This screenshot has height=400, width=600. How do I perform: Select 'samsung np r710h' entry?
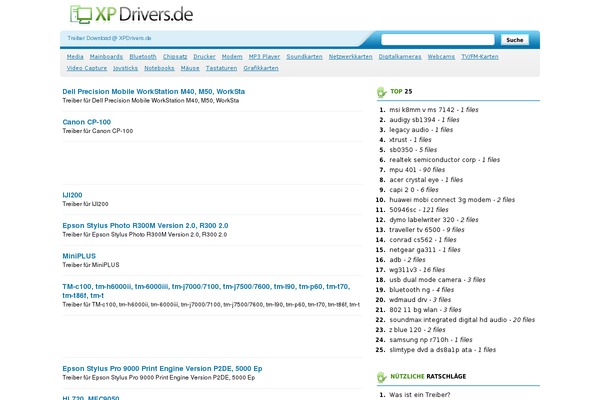click(419, 340)
